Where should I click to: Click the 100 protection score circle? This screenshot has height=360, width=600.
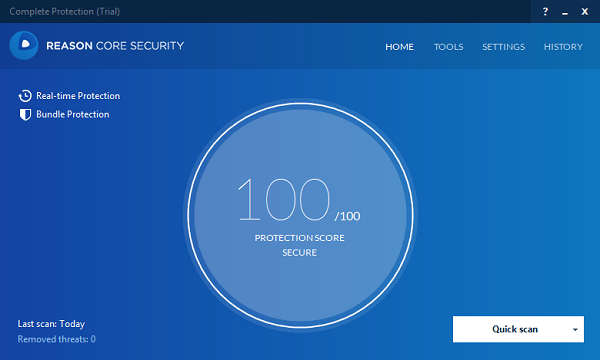click(300, 215)
